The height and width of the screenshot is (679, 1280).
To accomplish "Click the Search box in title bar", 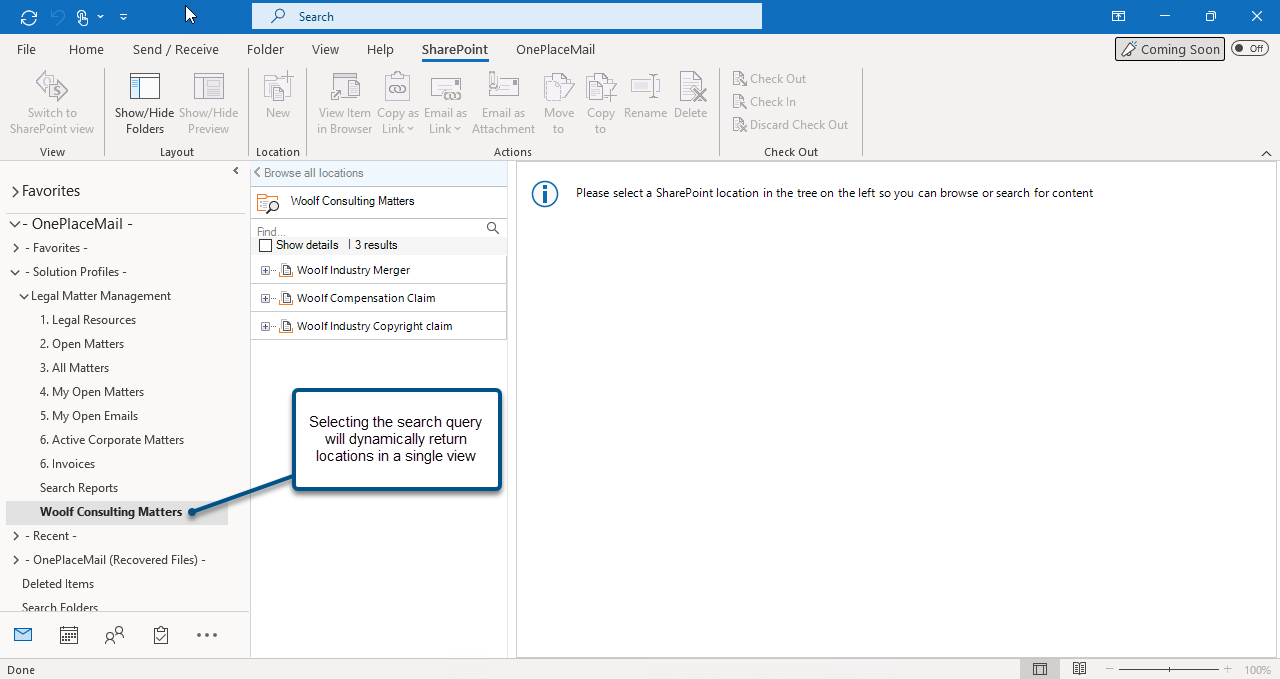I will (x=506, y=16).
